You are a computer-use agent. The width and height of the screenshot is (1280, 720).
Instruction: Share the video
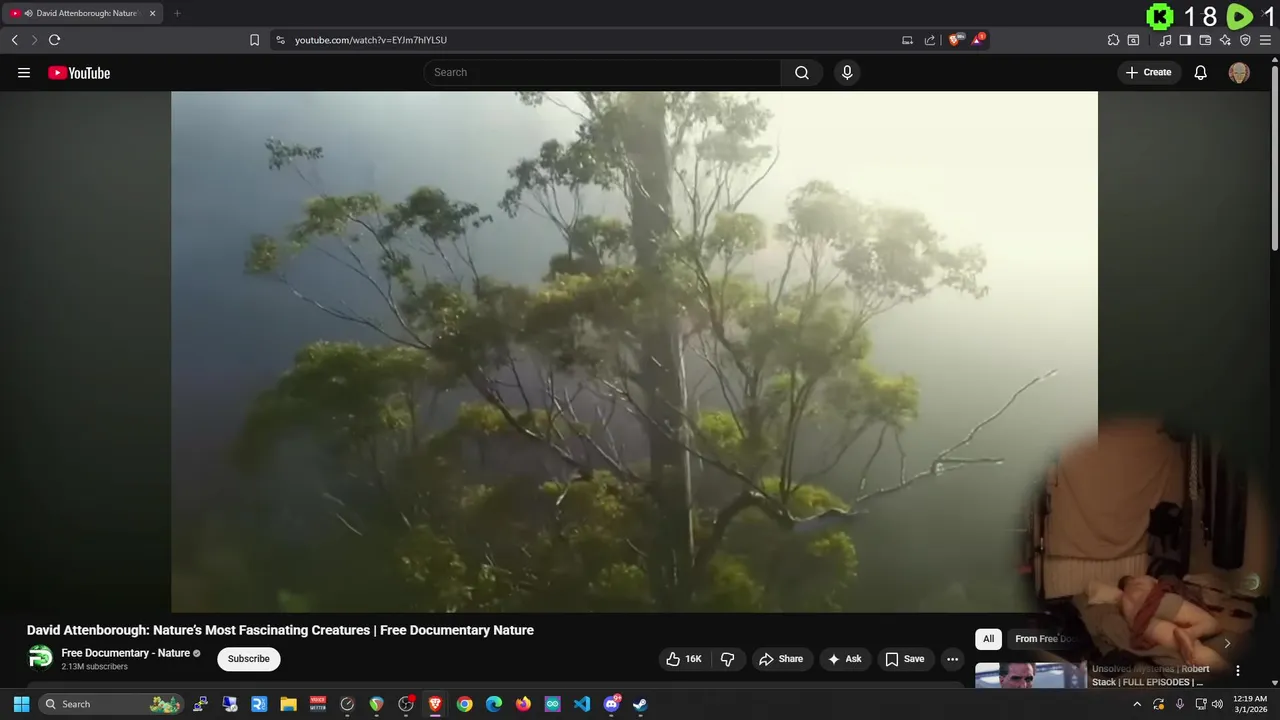point(781,659)
